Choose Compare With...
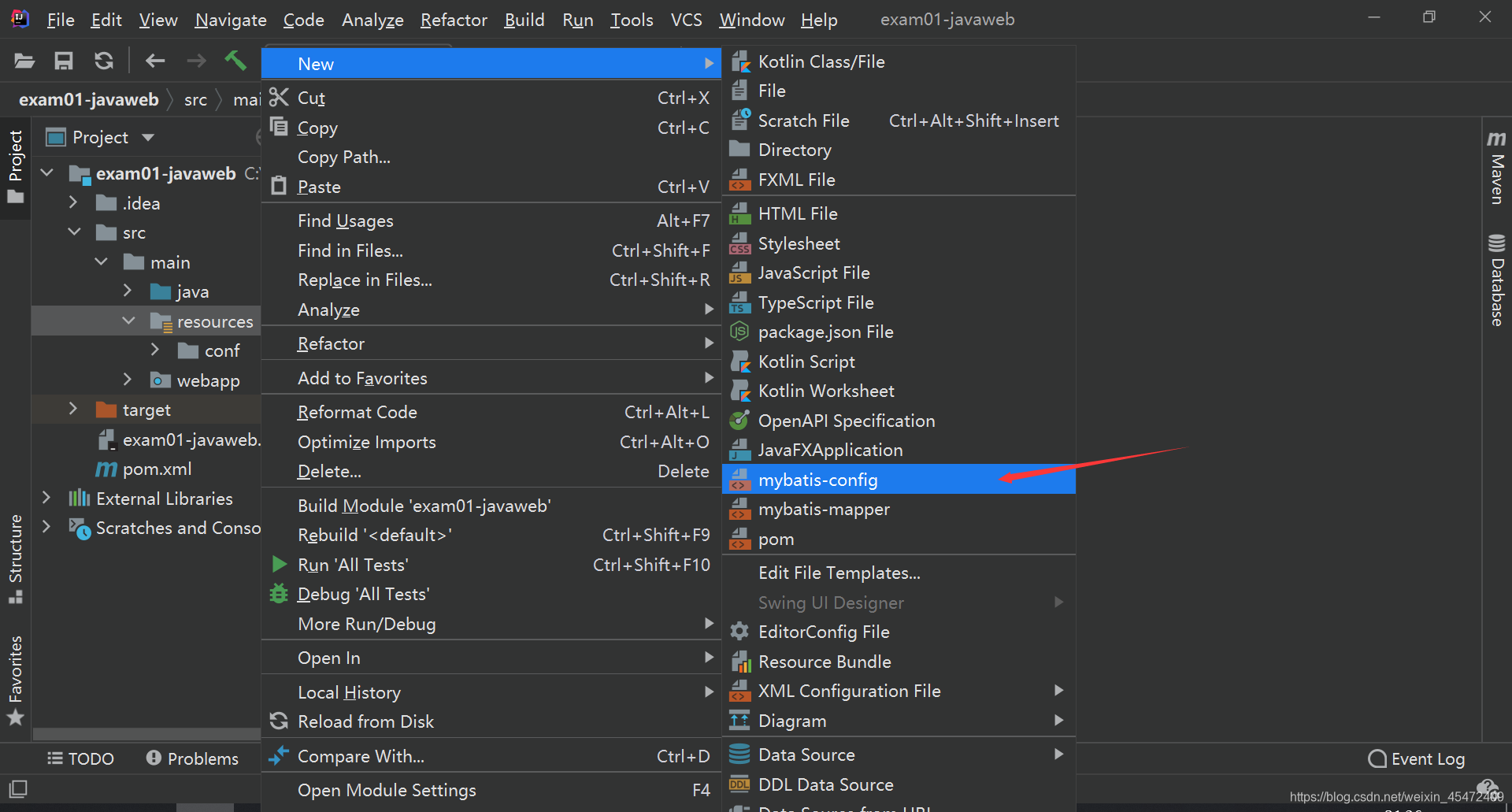This screenshot has height=812, width=1512. [491, 756]
